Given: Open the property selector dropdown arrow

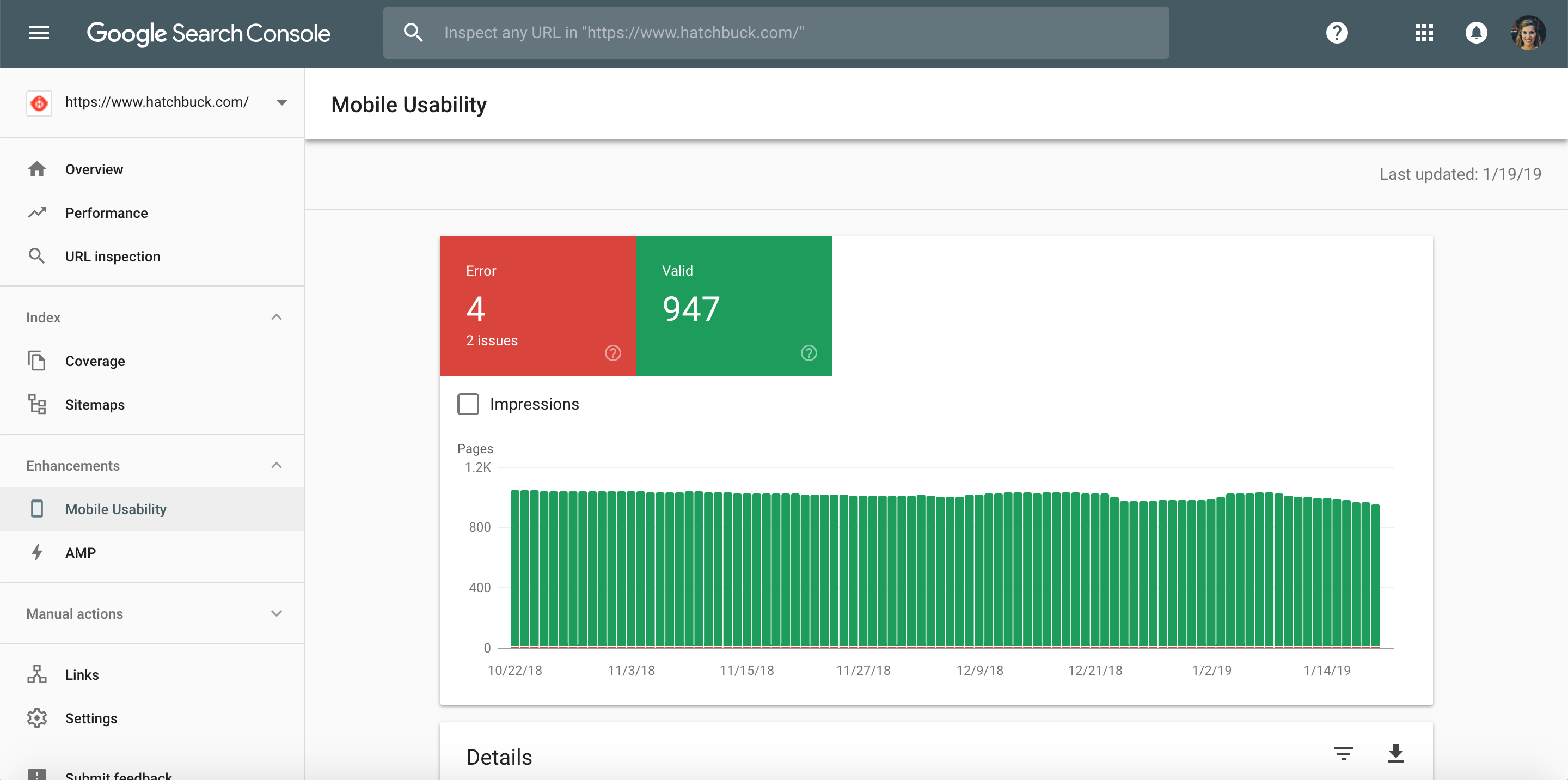Looking at the screenshot, I should pos(282,103).
